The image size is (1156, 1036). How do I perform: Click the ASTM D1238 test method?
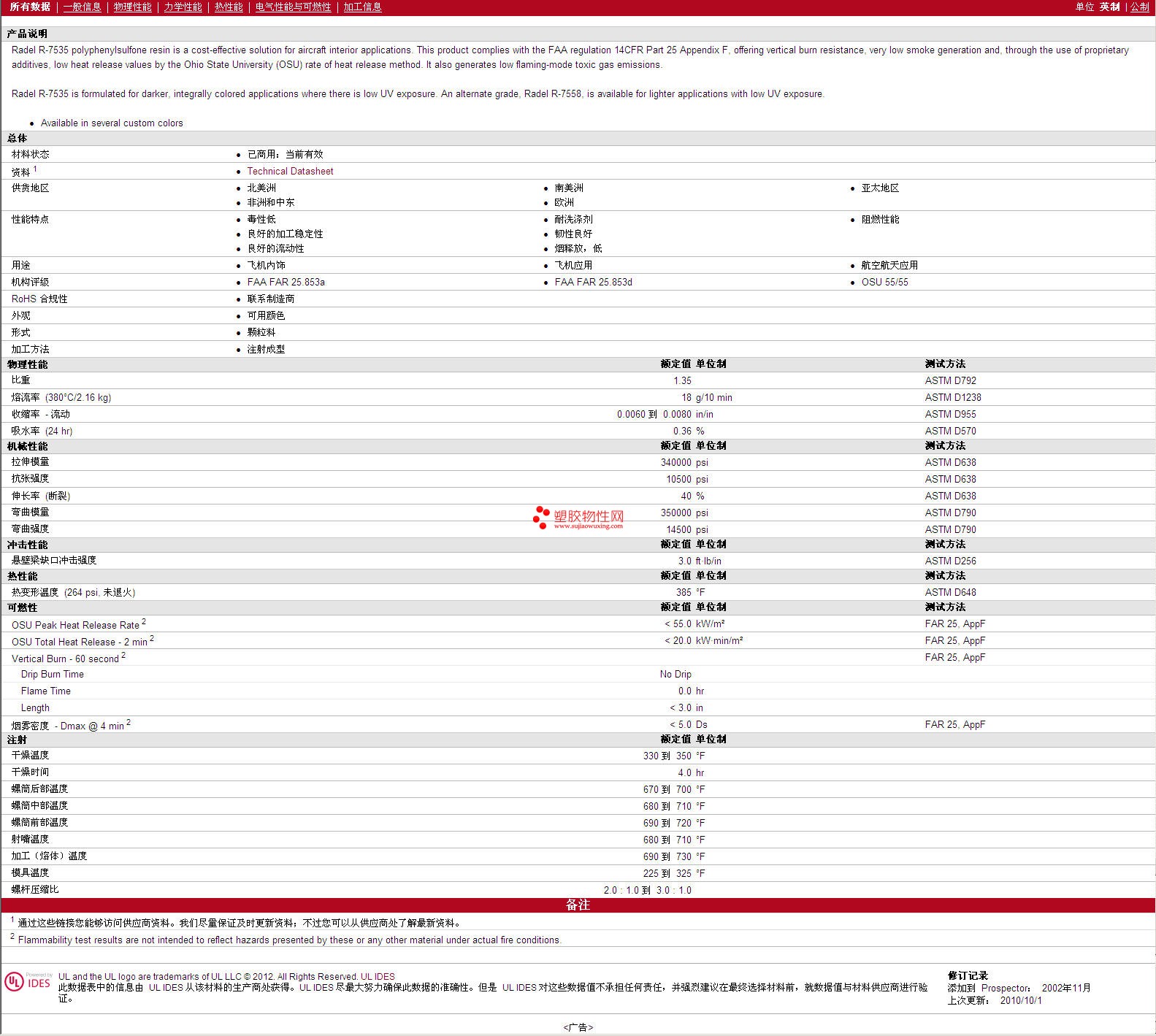coord(953,398)
